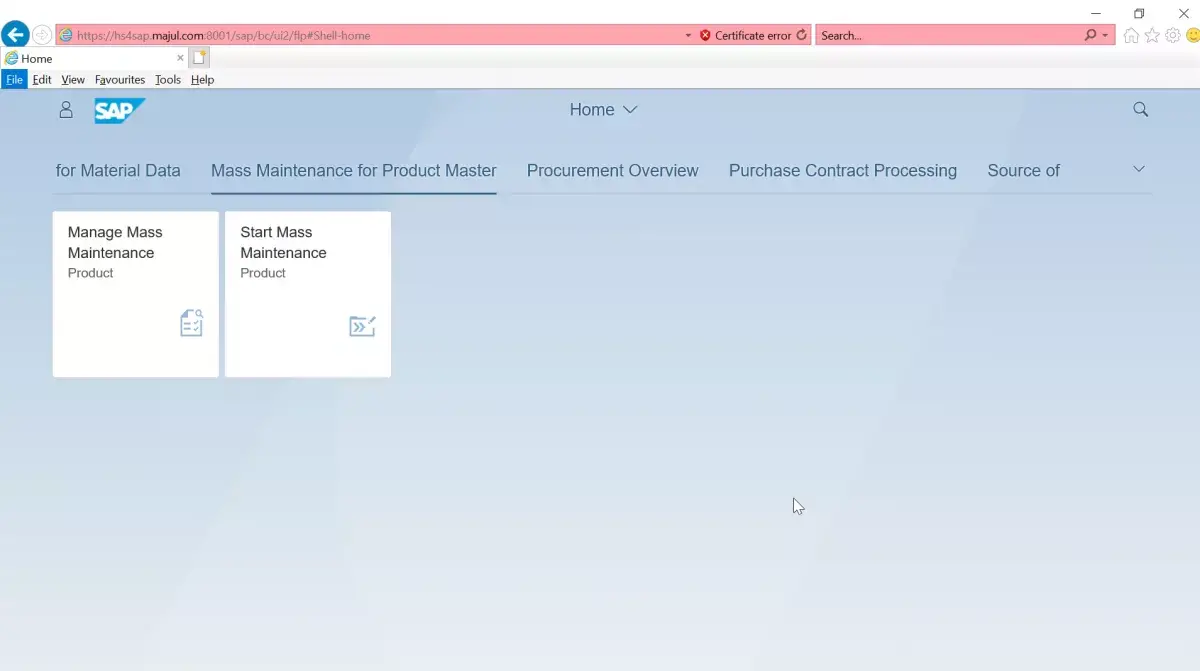Click the browser forward arrow button

[x=42, y=35]
